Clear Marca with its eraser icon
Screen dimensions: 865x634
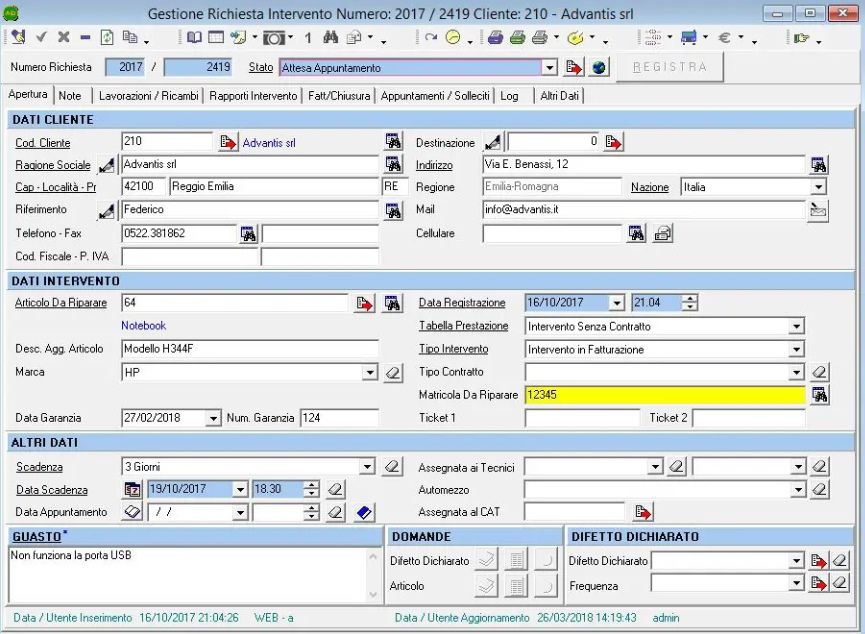click(393, 372)
